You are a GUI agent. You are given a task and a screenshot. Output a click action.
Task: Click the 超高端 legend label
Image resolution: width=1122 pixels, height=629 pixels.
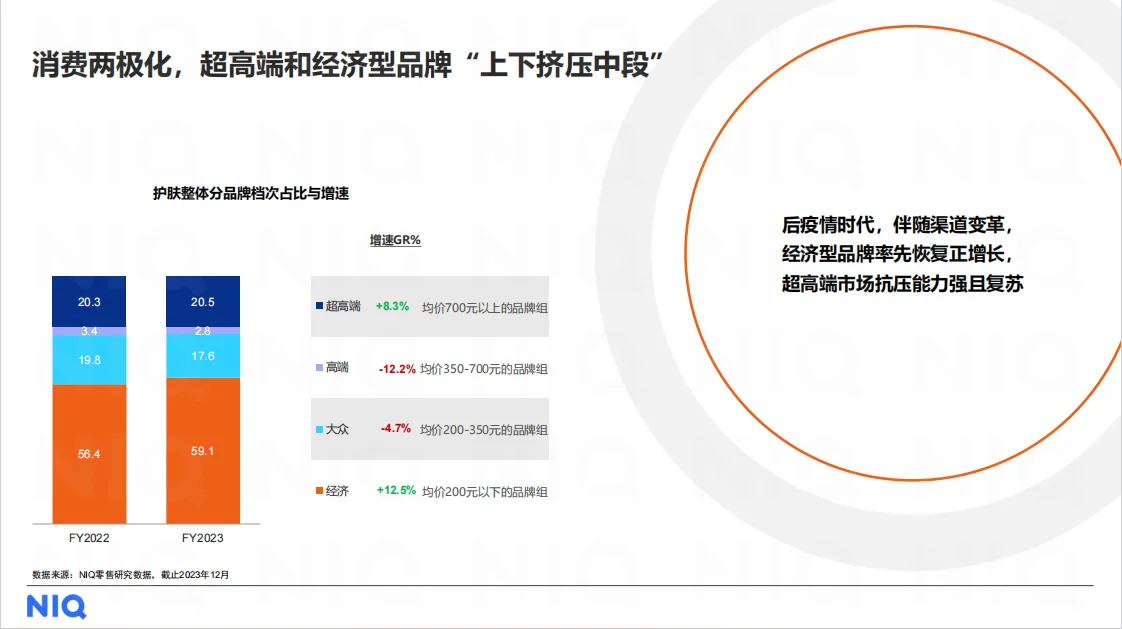[343, 306]
